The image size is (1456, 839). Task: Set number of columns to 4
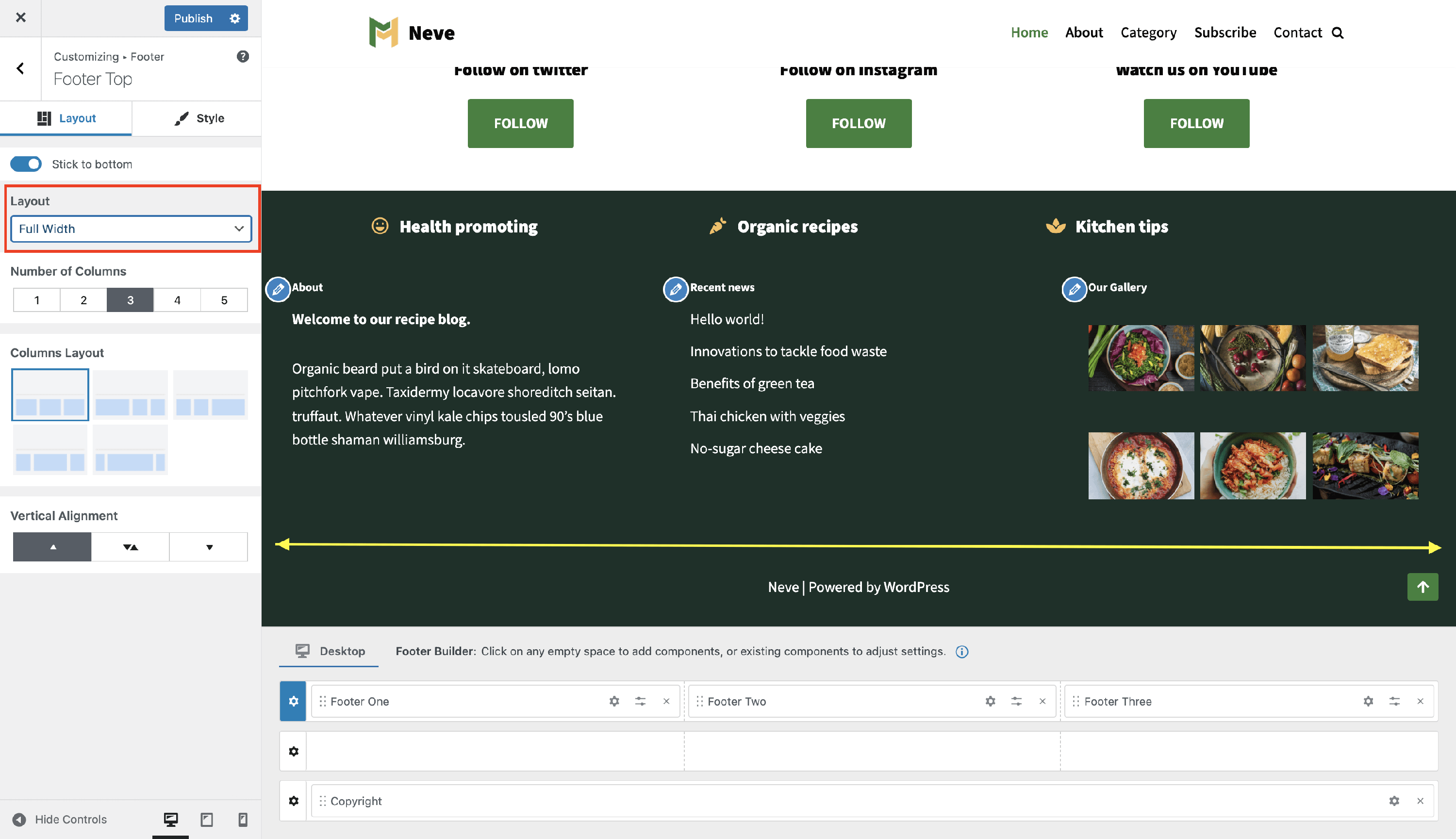[177, 300]
